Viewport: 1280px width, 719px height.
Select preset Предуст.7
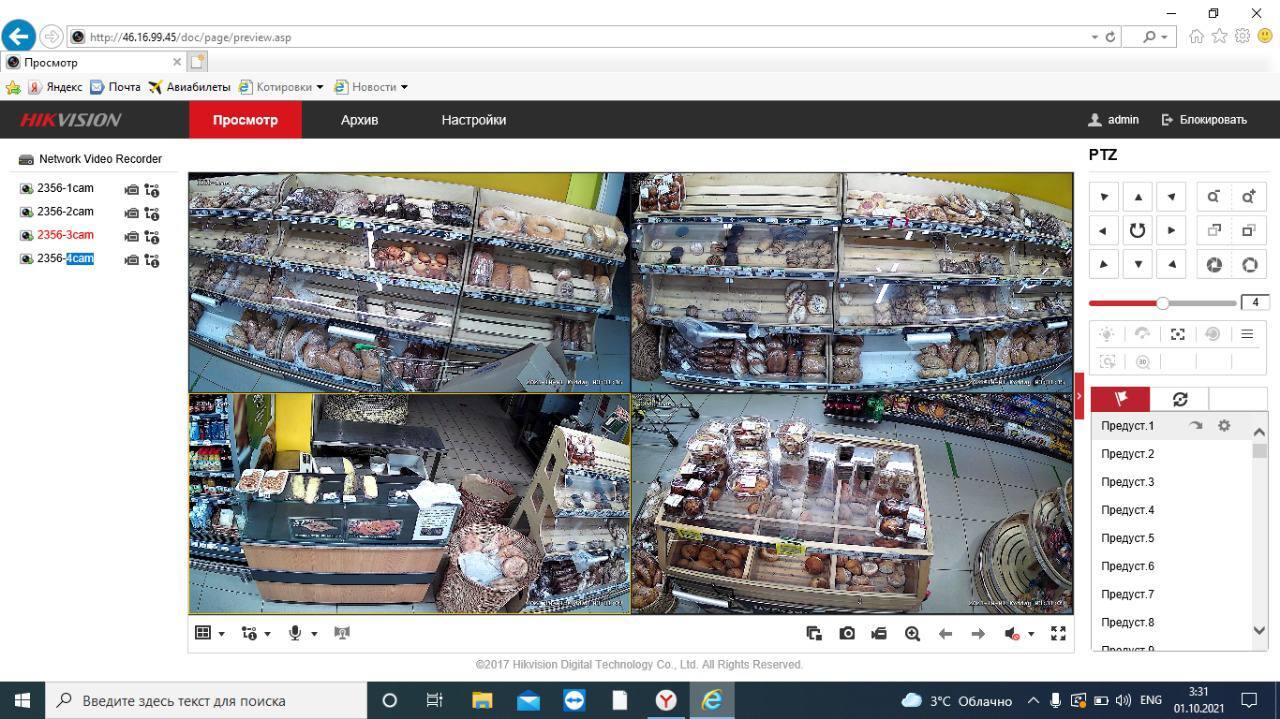[1128, 594]
